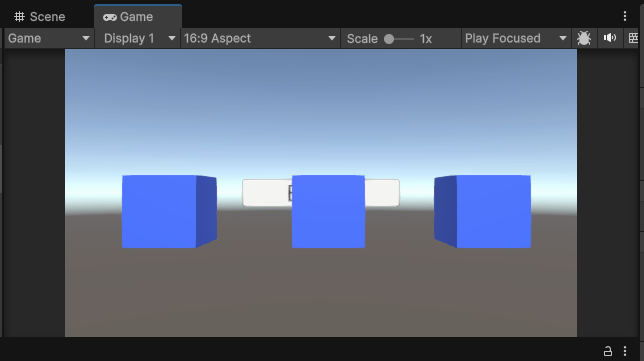Click the Scale slider handle
Screen dimensions: 644x361
pos(389,39)
